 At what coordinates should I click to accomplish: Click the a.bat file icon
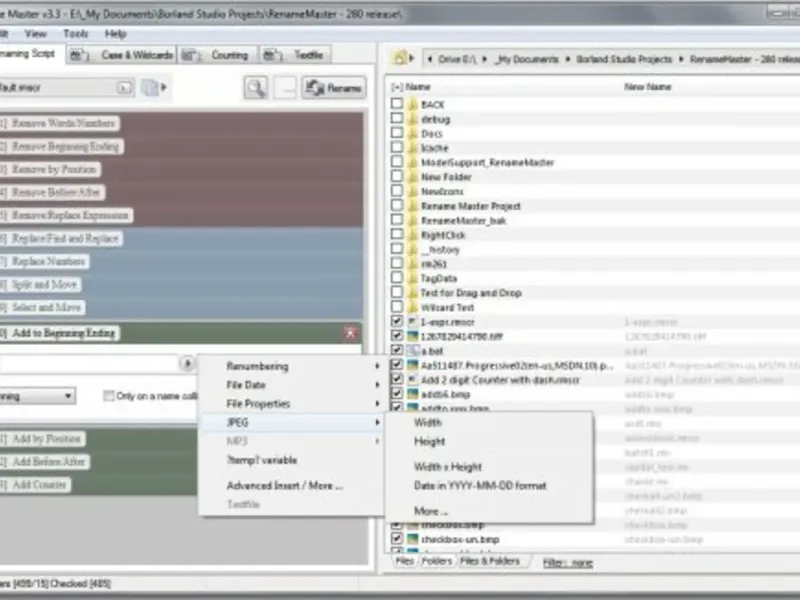tap(412, 351)
